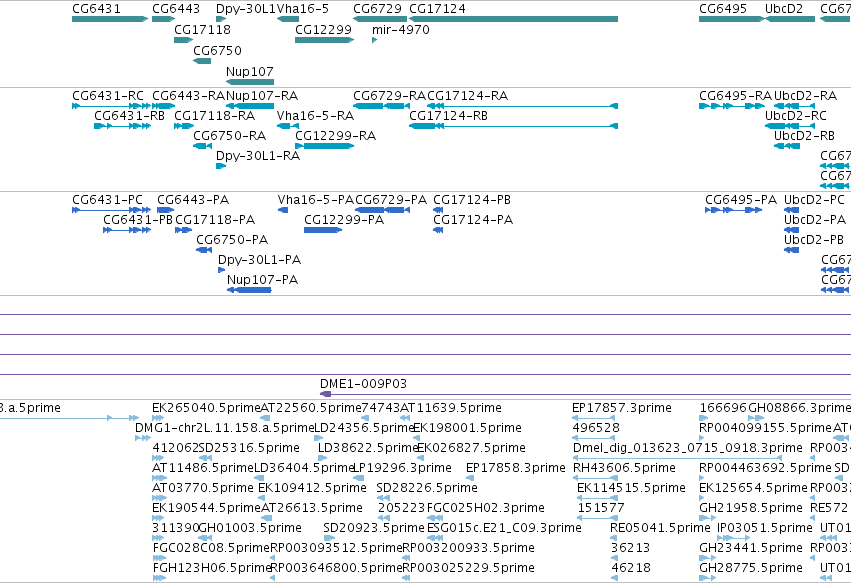This screenshot has width=851, height=583.
Task: Select protein Nup107-PA
Action: (249, 290)
